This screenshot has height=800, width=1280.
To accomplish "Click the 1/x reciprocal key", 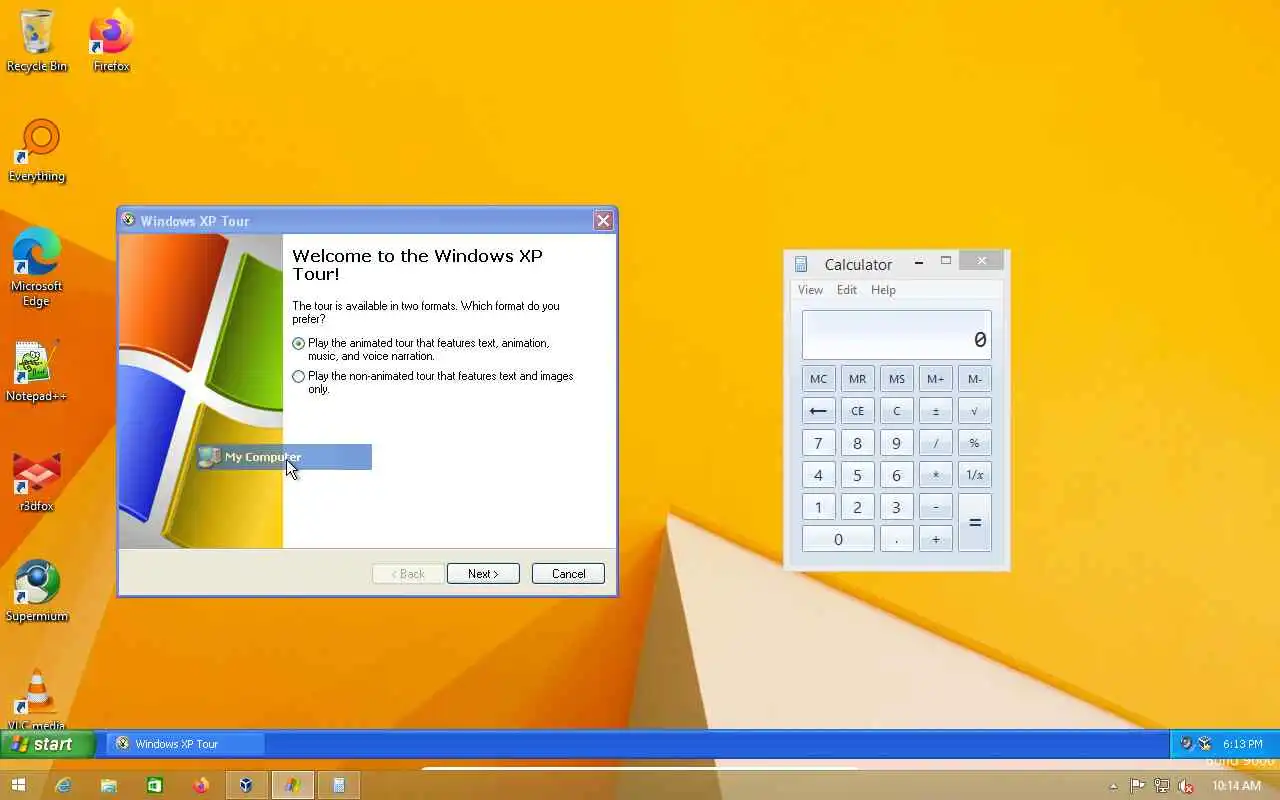I will [975, 475].
